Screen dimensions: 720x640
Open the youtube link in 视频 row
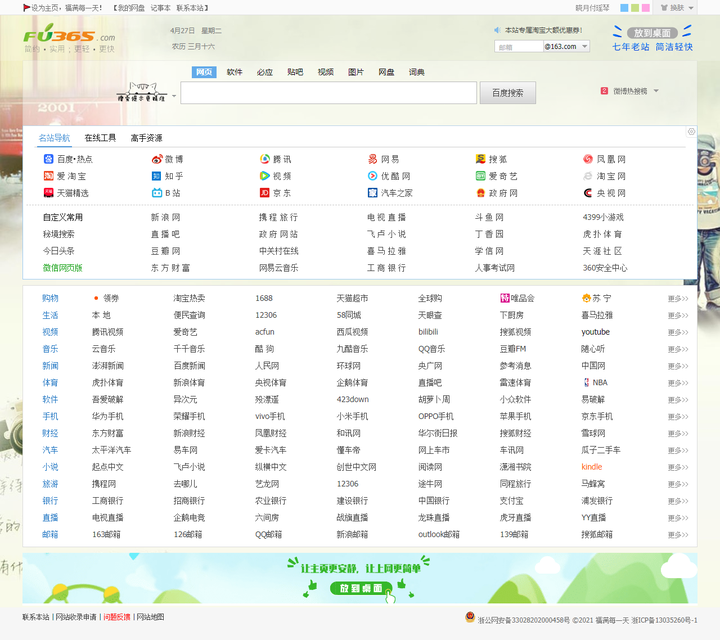596,332
